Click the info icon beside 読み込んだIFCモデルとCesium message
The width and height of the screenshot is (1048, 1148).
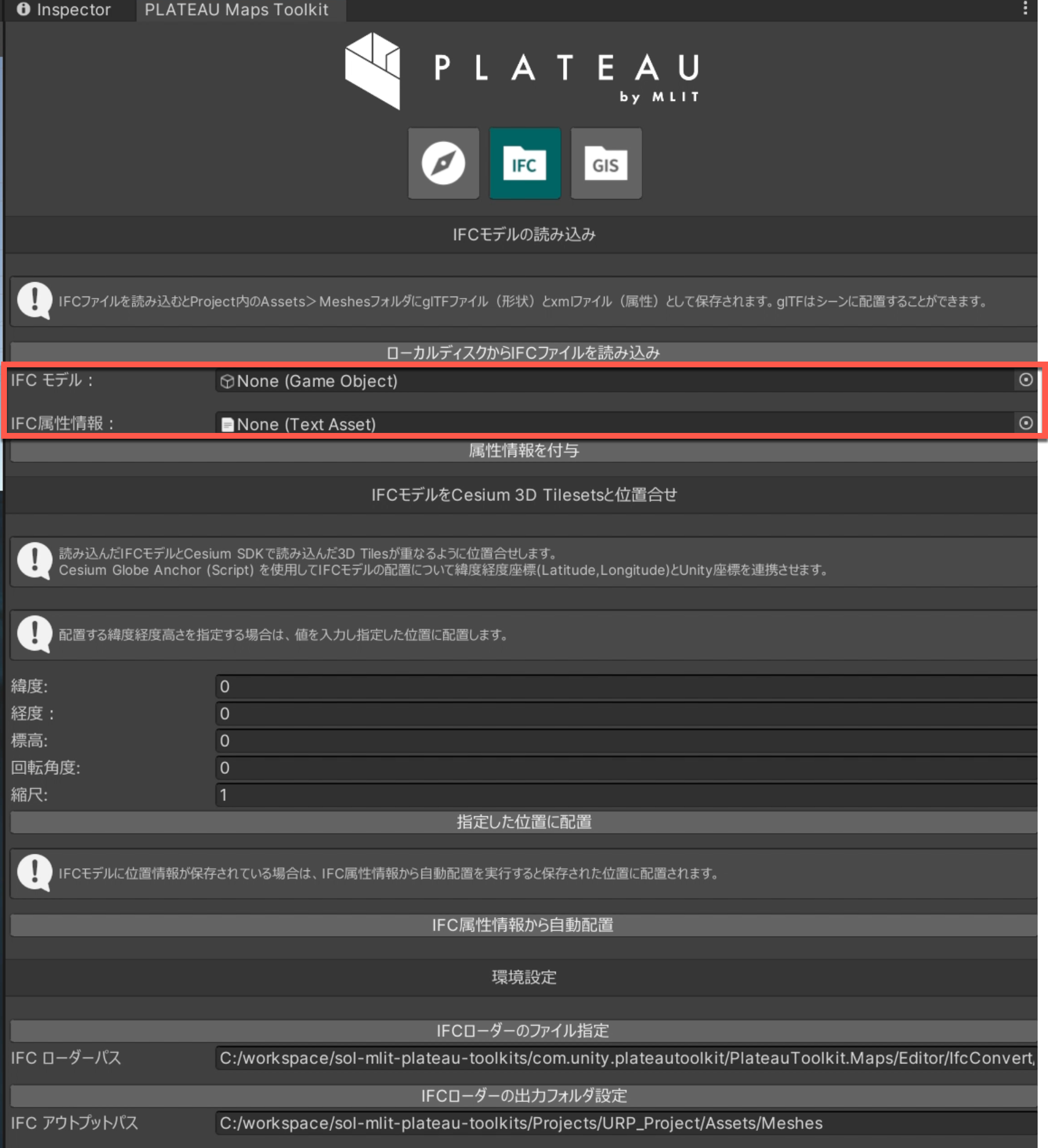pyautogui.click(x=35, y=561)
